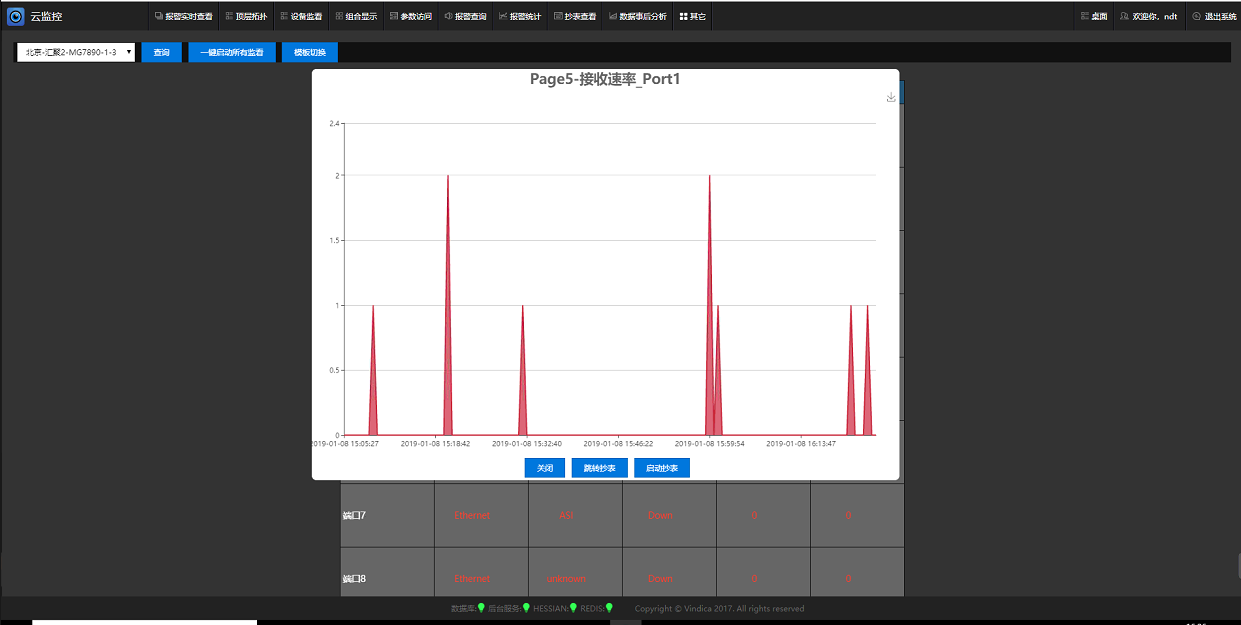This screenshot has height=625, width=1241.
Task: Open the 欢迎你, ndt user menu
Action: (1148, 16)
